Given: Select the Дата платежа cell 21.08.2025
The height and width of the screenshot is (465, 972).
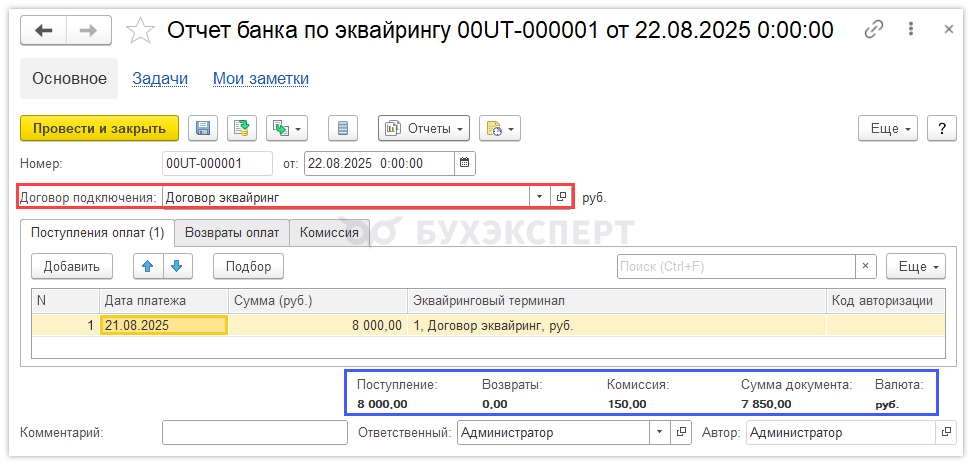Looking at the screenshot, I should [164, 326].
